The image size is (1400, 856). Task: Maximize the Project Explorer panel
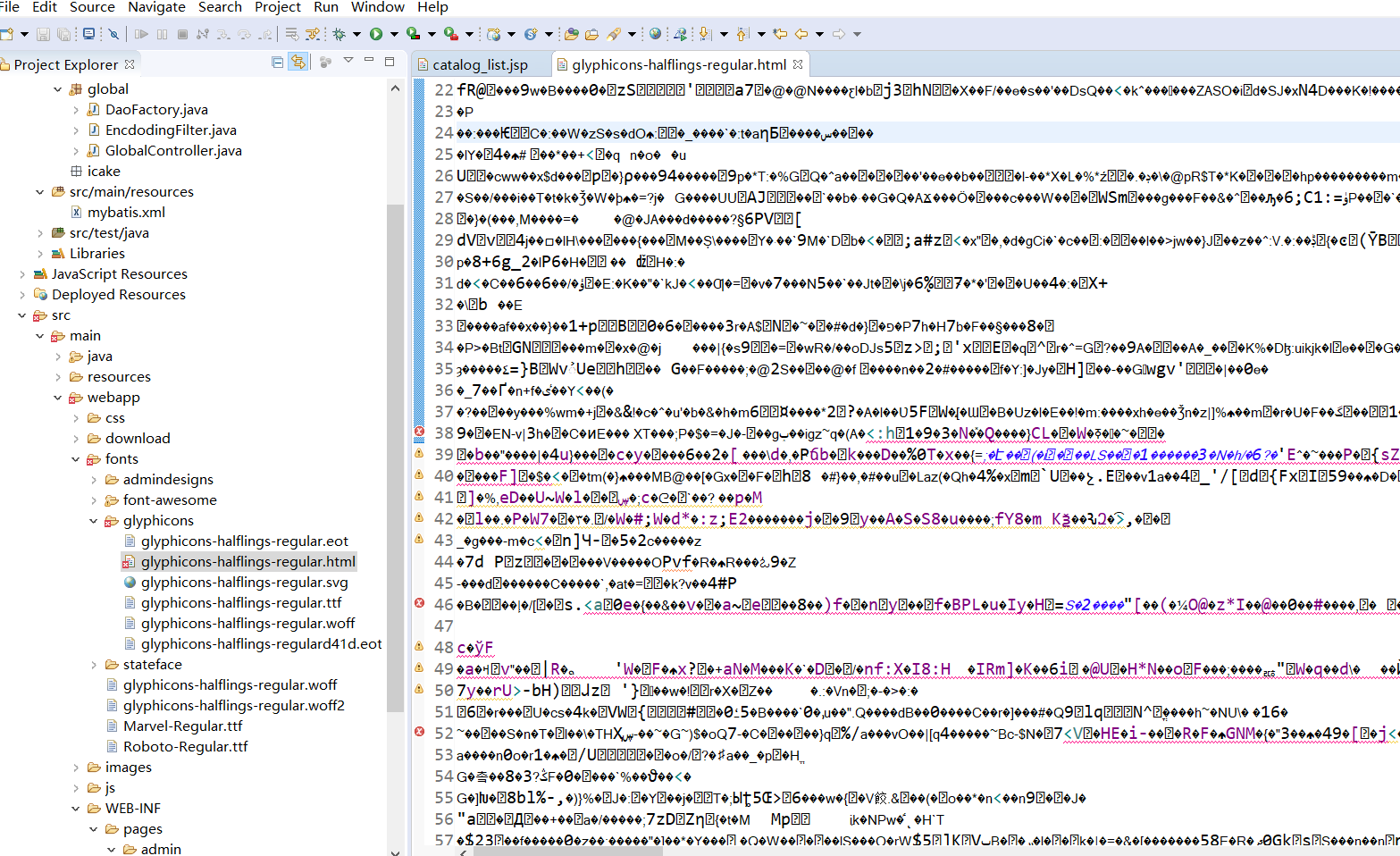(x=390, y=62)
